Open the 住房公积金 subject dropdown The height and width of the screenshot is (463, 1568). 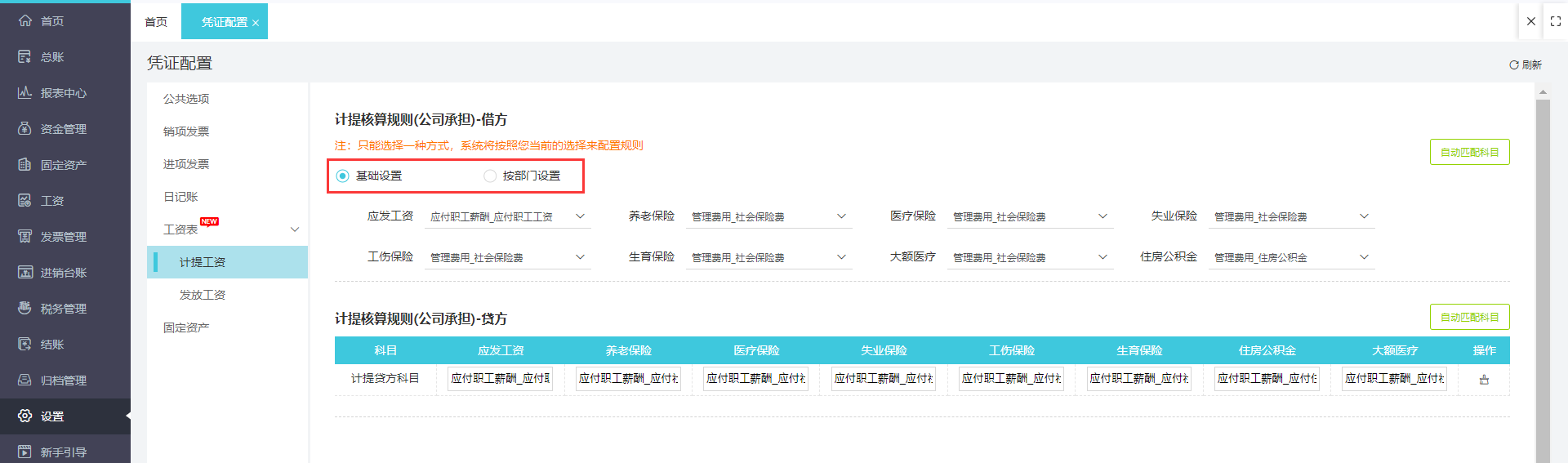1290,257
